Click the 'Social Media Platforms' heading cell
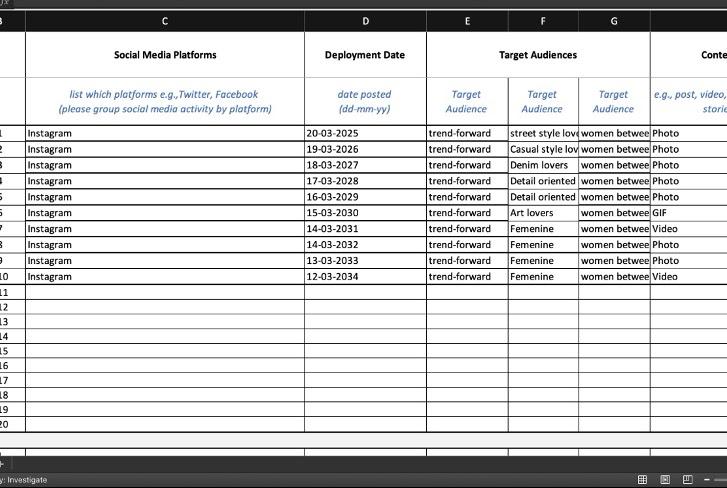The width and height of the screenshot is (727, 488). (165, 55)
